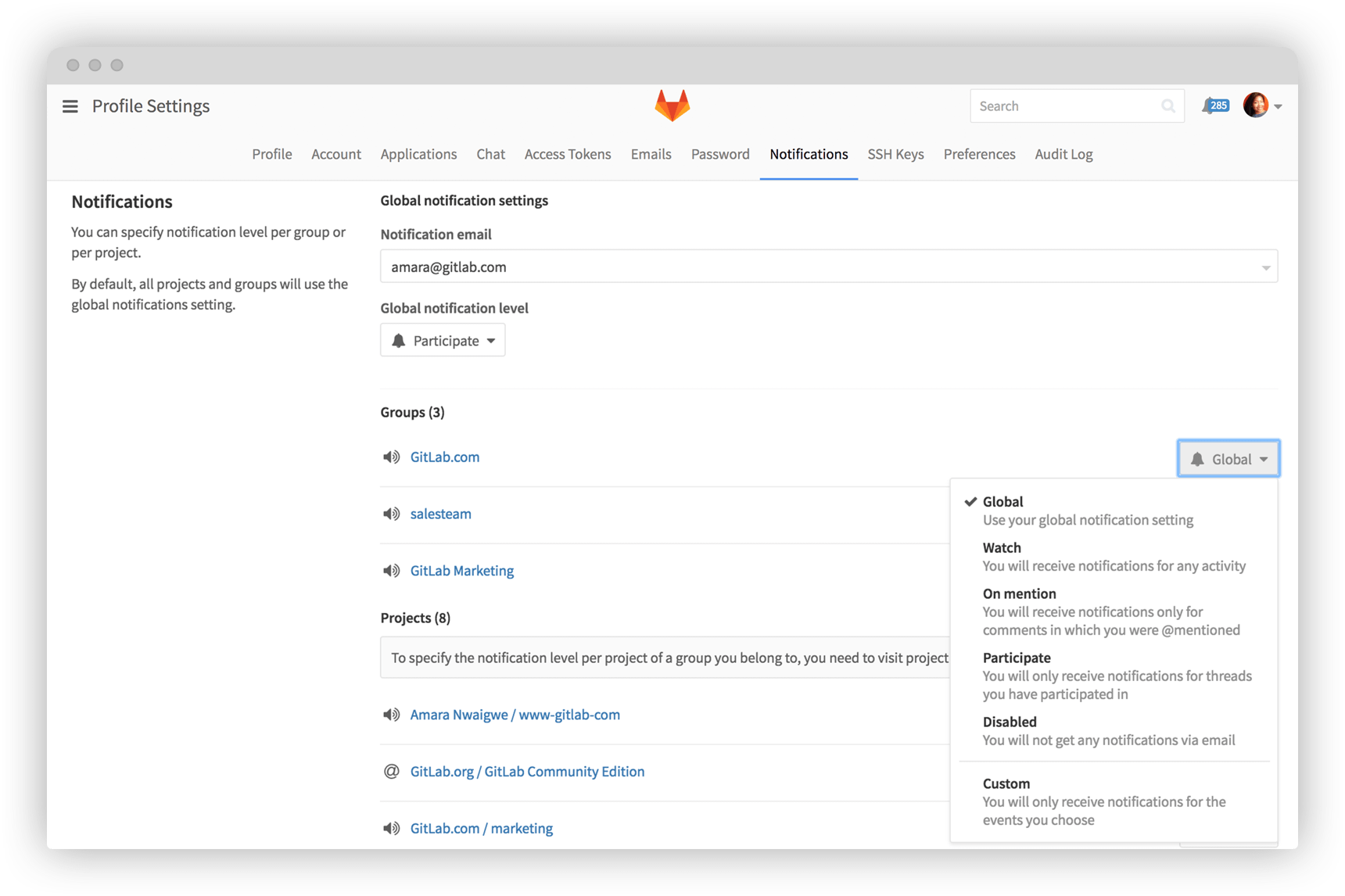The height and width of the screenshot is (896, 1345).
Task: Click the bell icon in the Participate button
Action: [399, 341]
